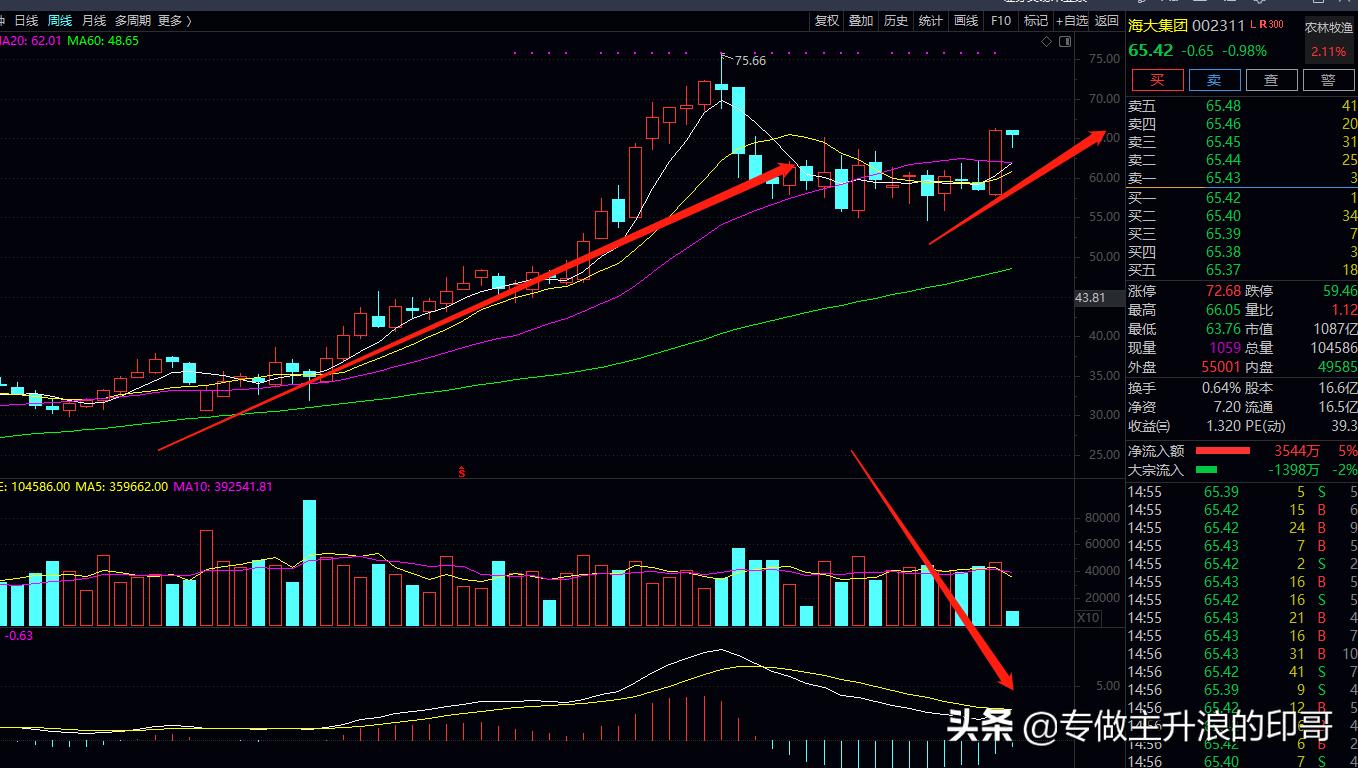Activate the 画线 drawing tool

(965, 20)
